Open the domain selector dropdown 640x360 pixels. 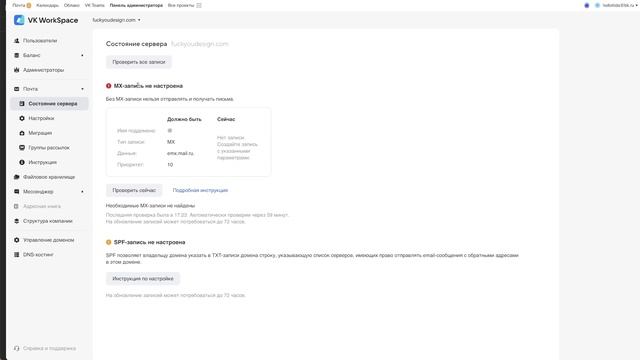116,20
